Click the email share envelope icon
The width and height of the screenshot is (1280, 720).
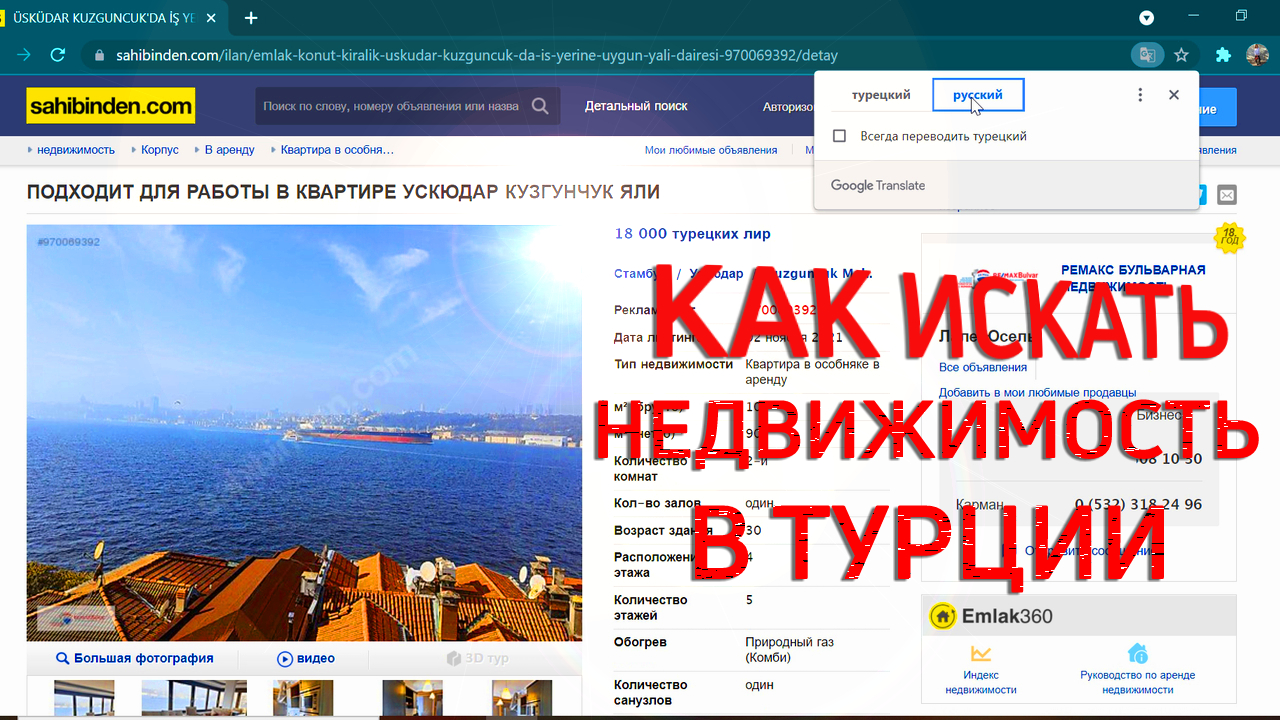tap(1226, 194)
